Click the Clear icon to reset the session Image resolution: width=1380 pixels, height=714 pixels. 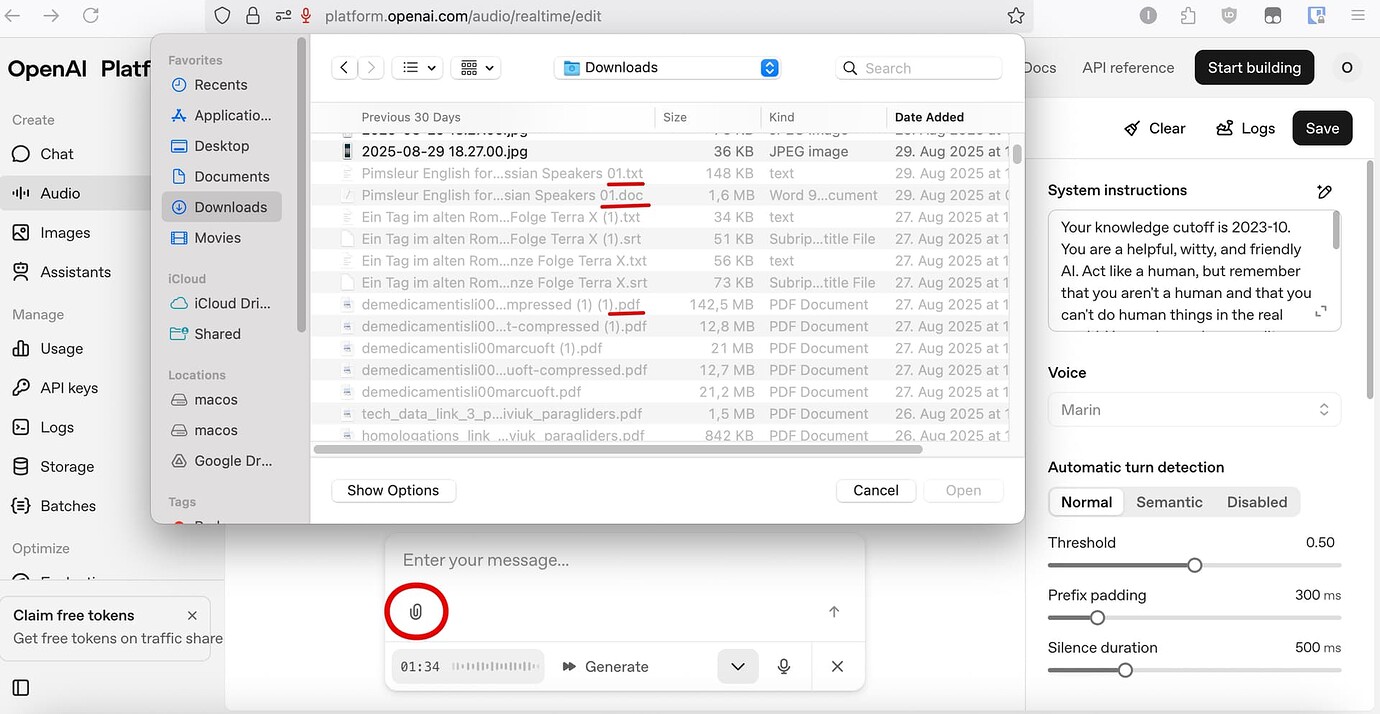tap(1133, 128)
